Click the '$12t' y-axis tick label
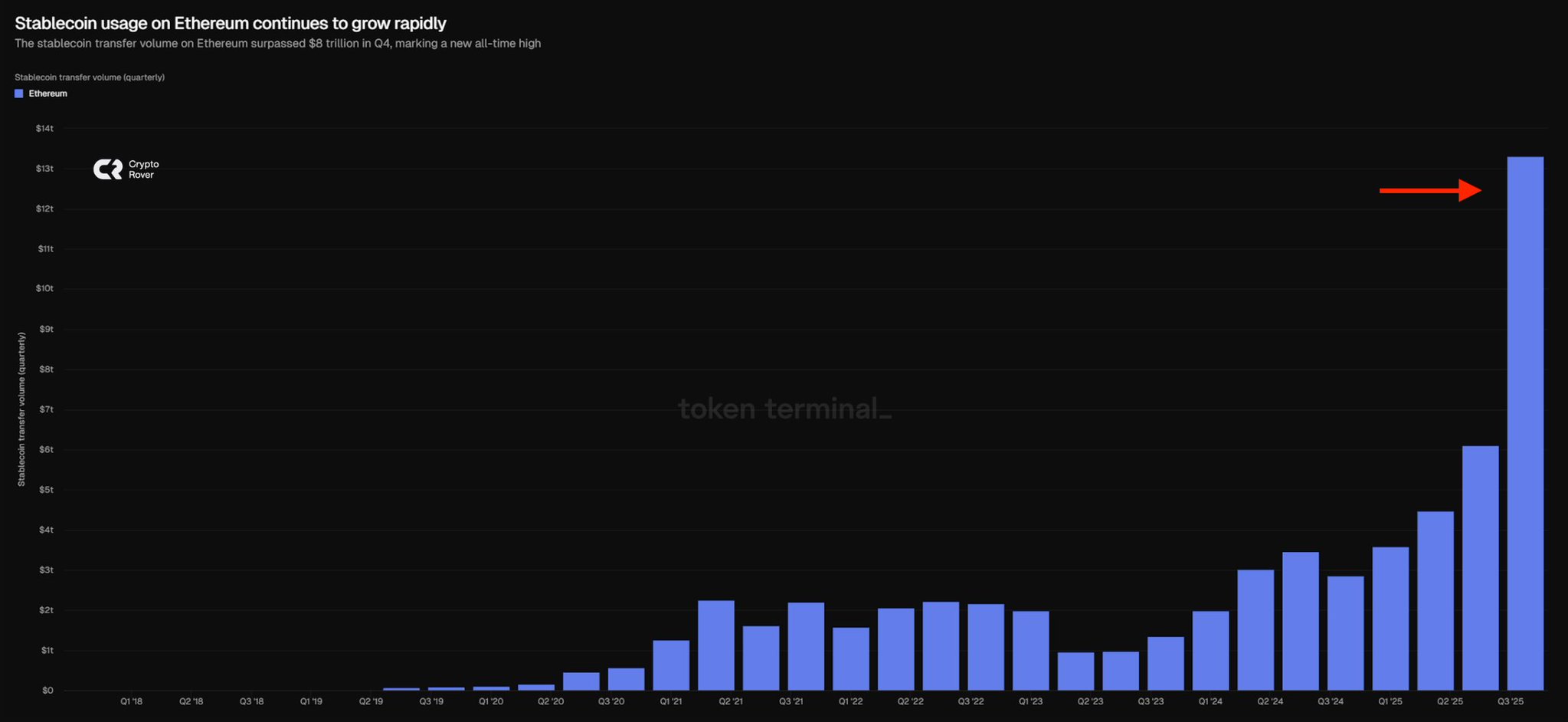The width and height of the screenshot is (1568, 722). [x=44, y=209]
